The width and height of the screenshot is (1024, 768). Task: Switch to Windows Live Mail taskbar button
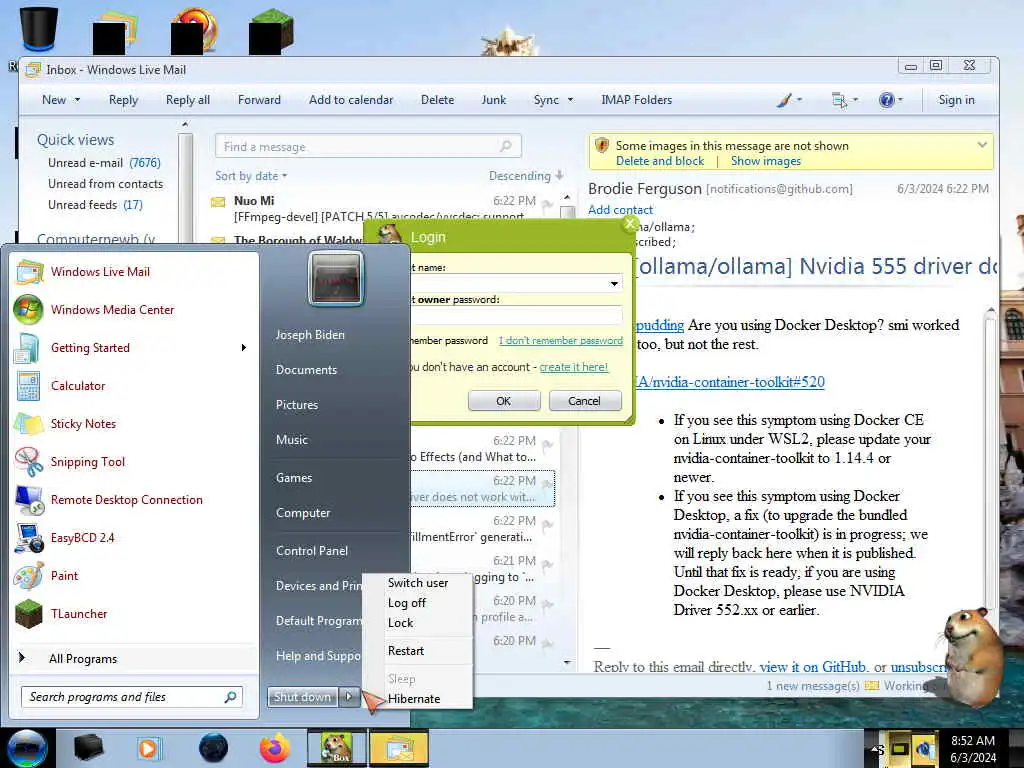click(399, 748)
